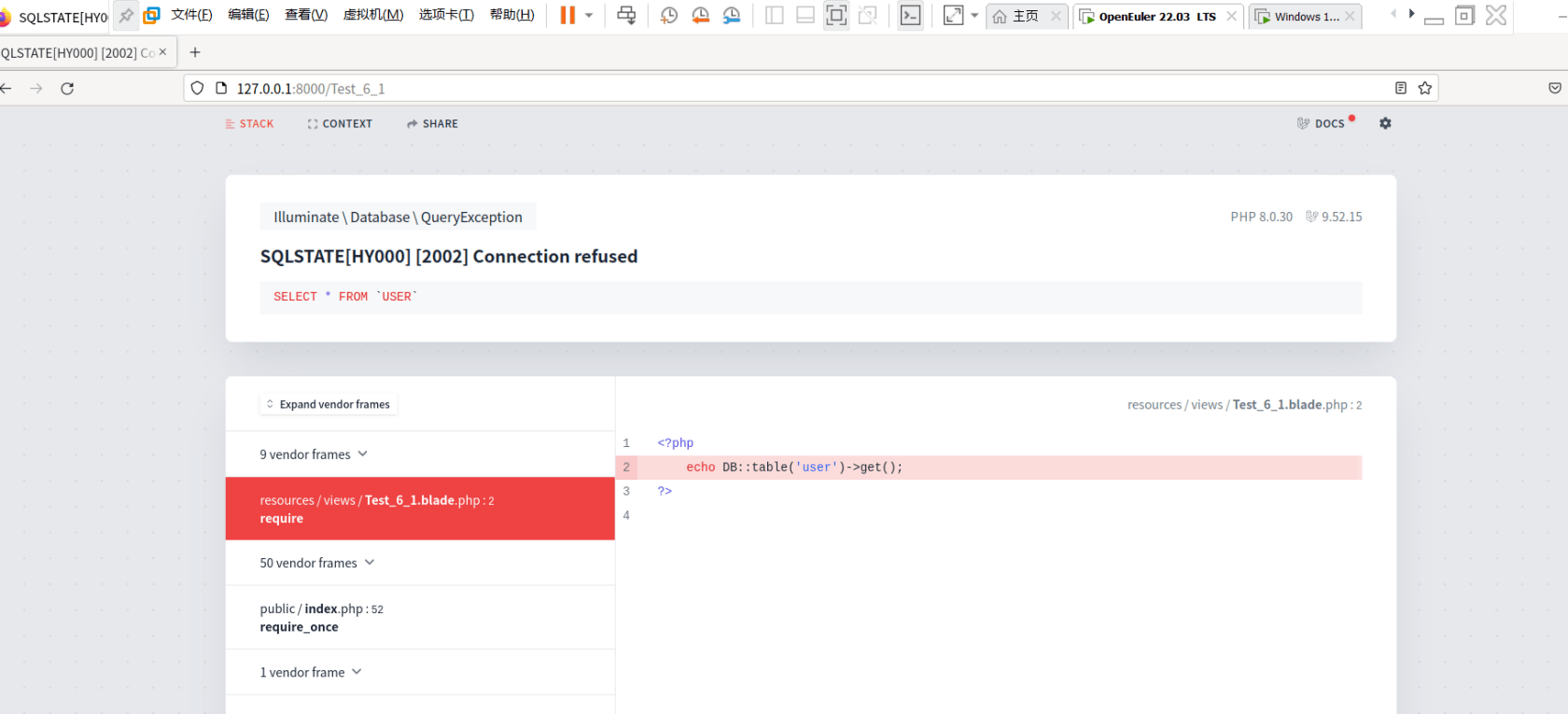Open the 帮助(H) menu
The width and height of the screenshot is (1568, 714).
(x=512, y=15)
